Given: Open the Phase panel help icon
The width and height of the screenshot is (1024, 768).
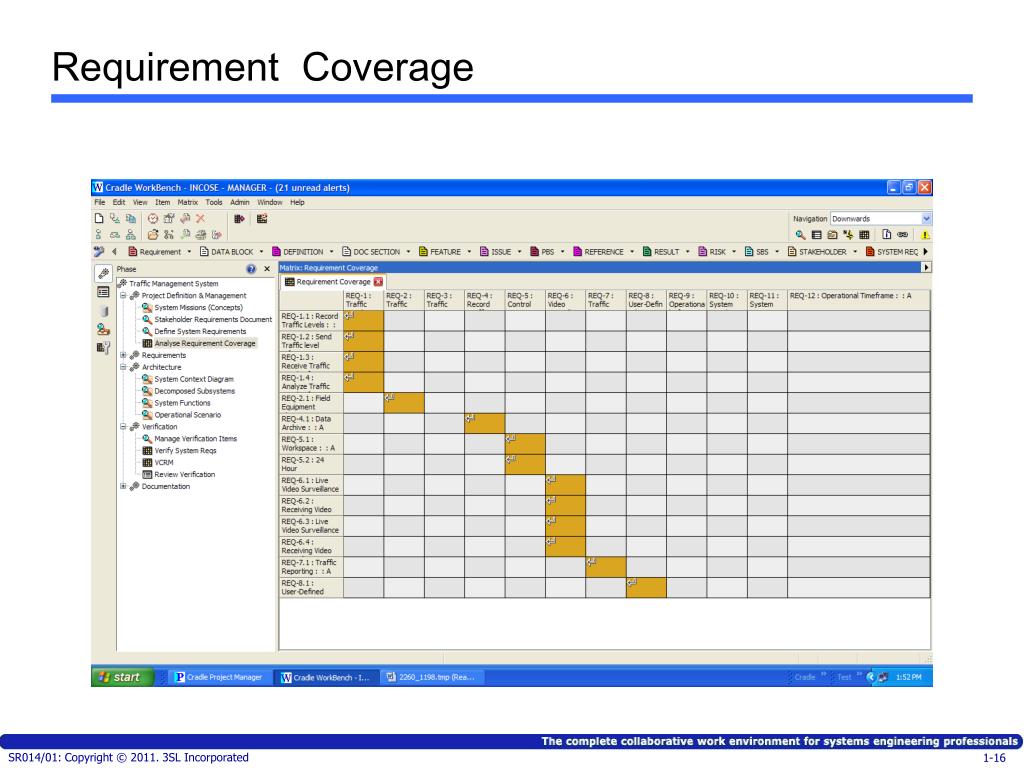Looking at the screenshot, I should [251, 269].
